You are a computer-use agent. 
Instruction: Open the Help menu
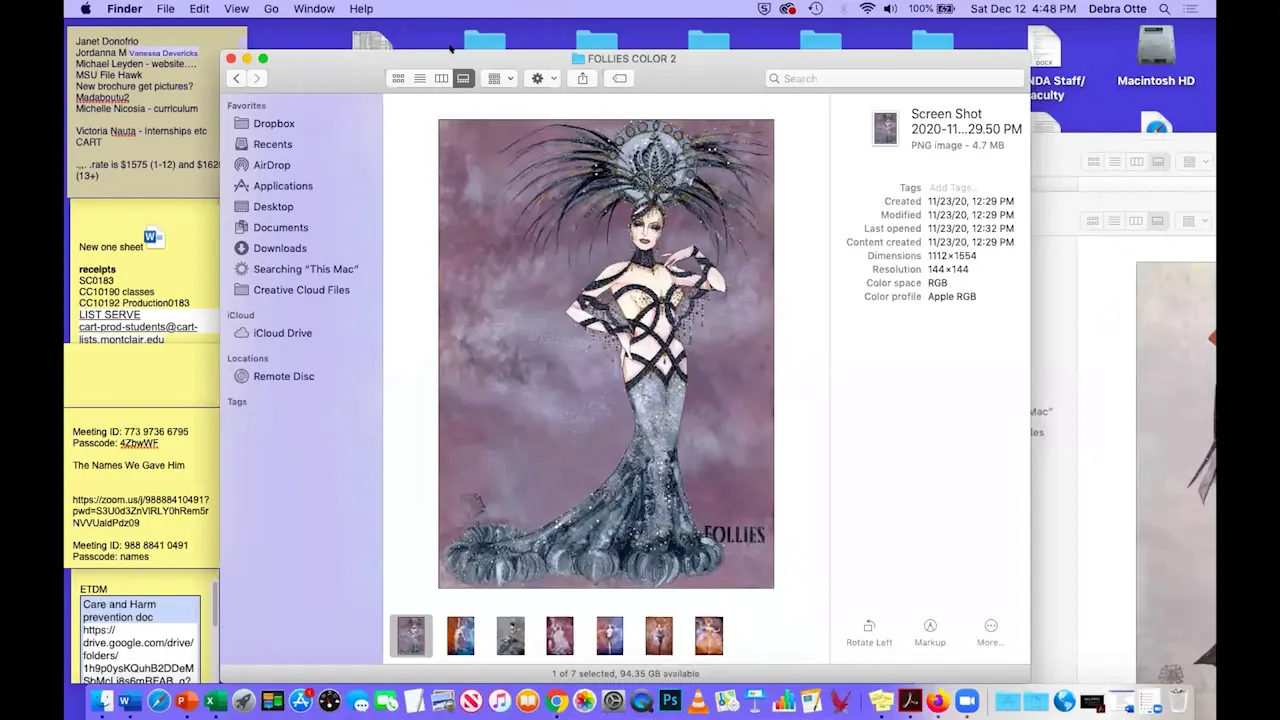(361, 9)
